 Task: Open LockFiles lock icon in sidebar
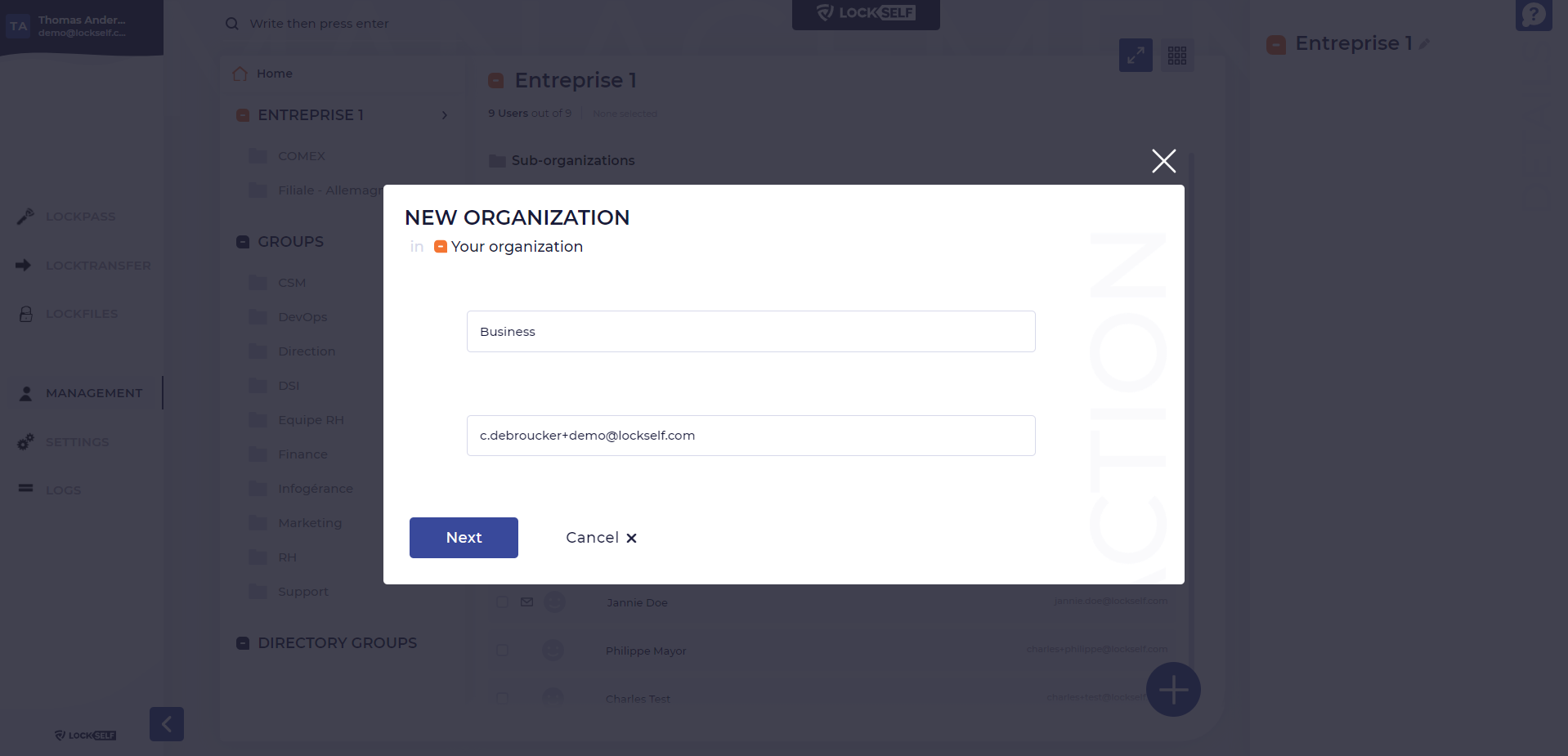pos(26,314)
